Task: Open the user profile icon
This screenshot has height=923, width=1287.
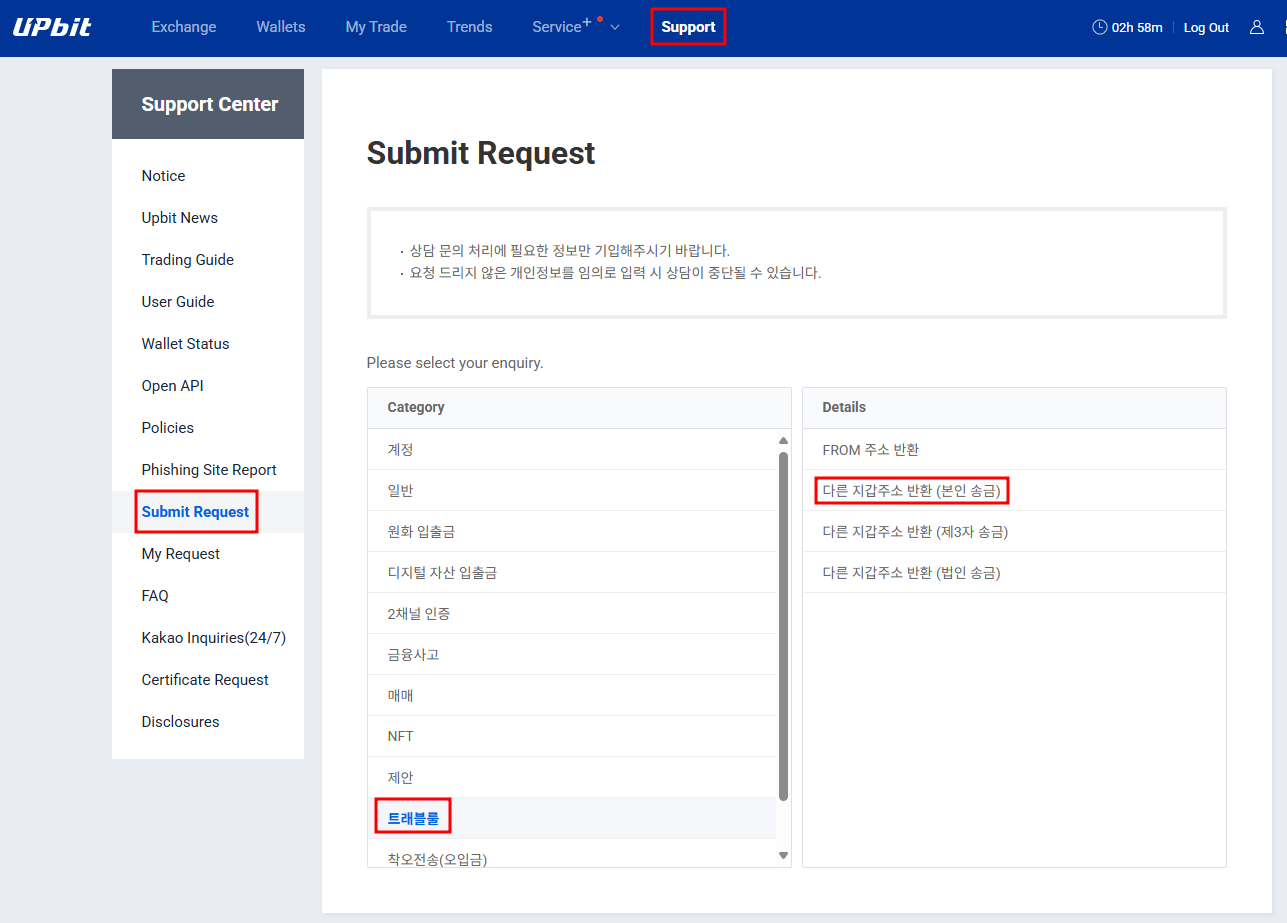Action: (x=1257, y=27)
